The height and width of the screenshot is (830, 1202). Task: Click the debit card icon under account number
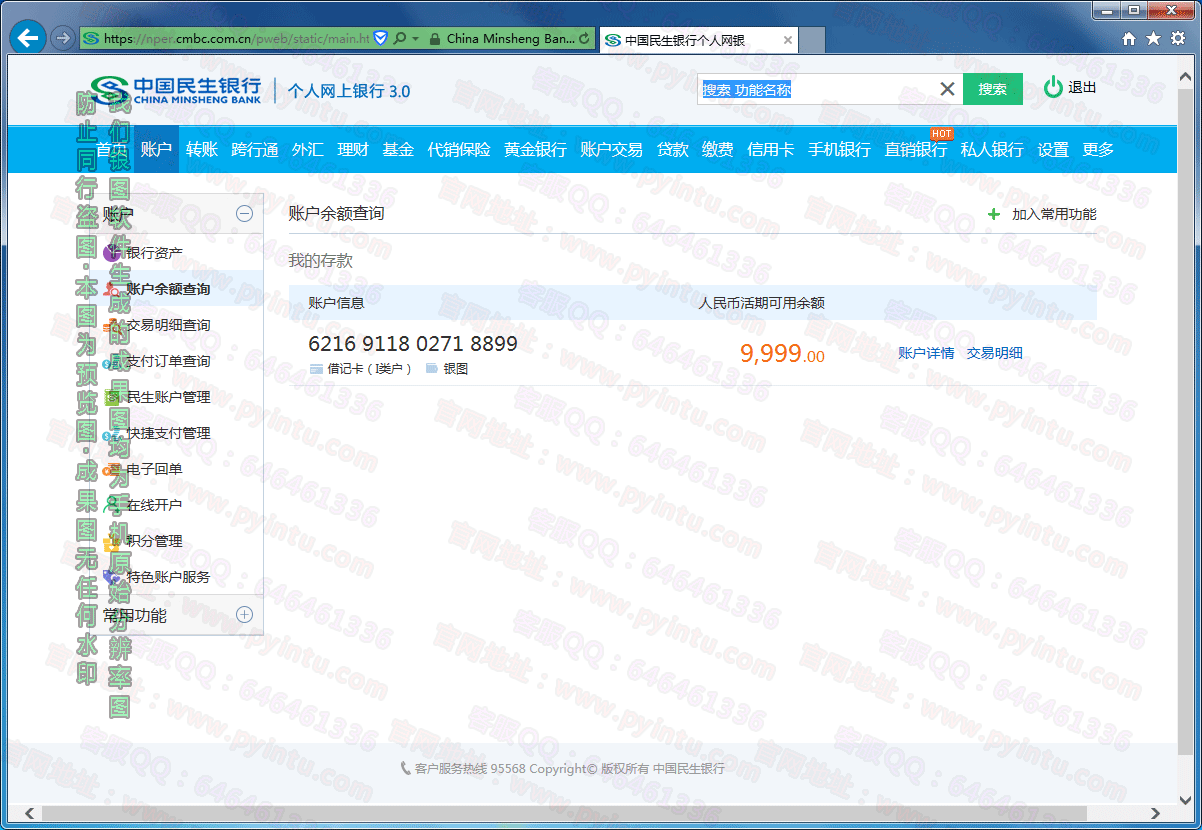pos(316,369)
